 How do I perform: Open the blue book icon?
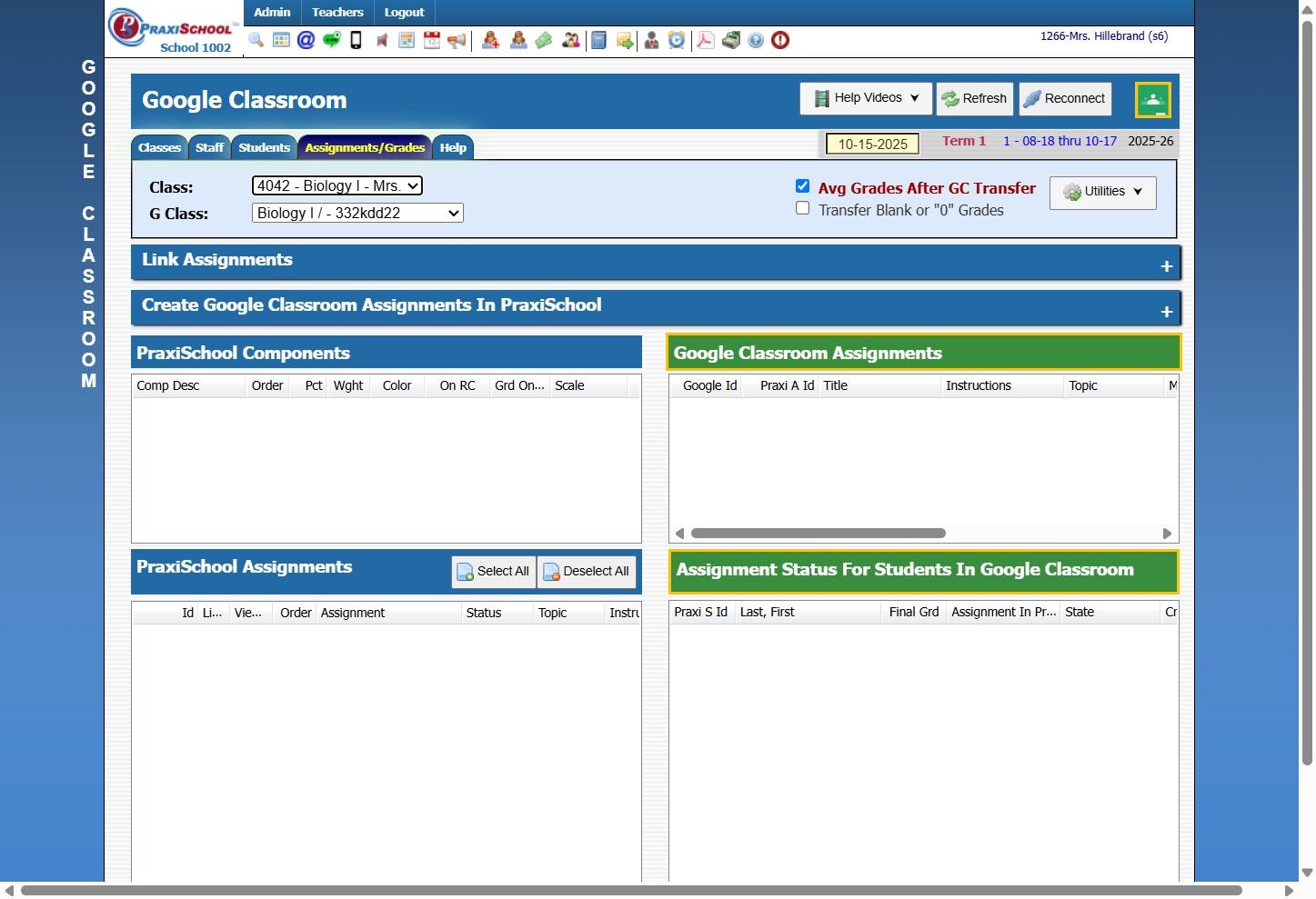(598, 40)
